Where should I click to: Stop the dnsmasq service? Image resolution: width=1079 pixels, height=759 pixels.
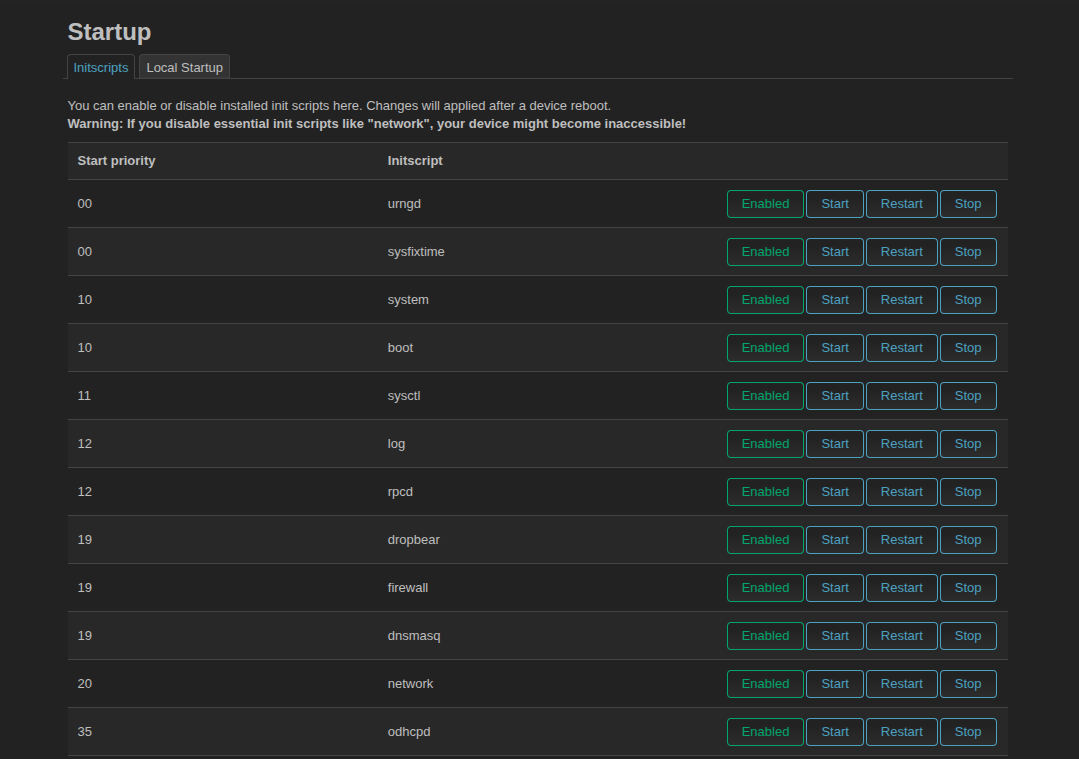(967, 636)
